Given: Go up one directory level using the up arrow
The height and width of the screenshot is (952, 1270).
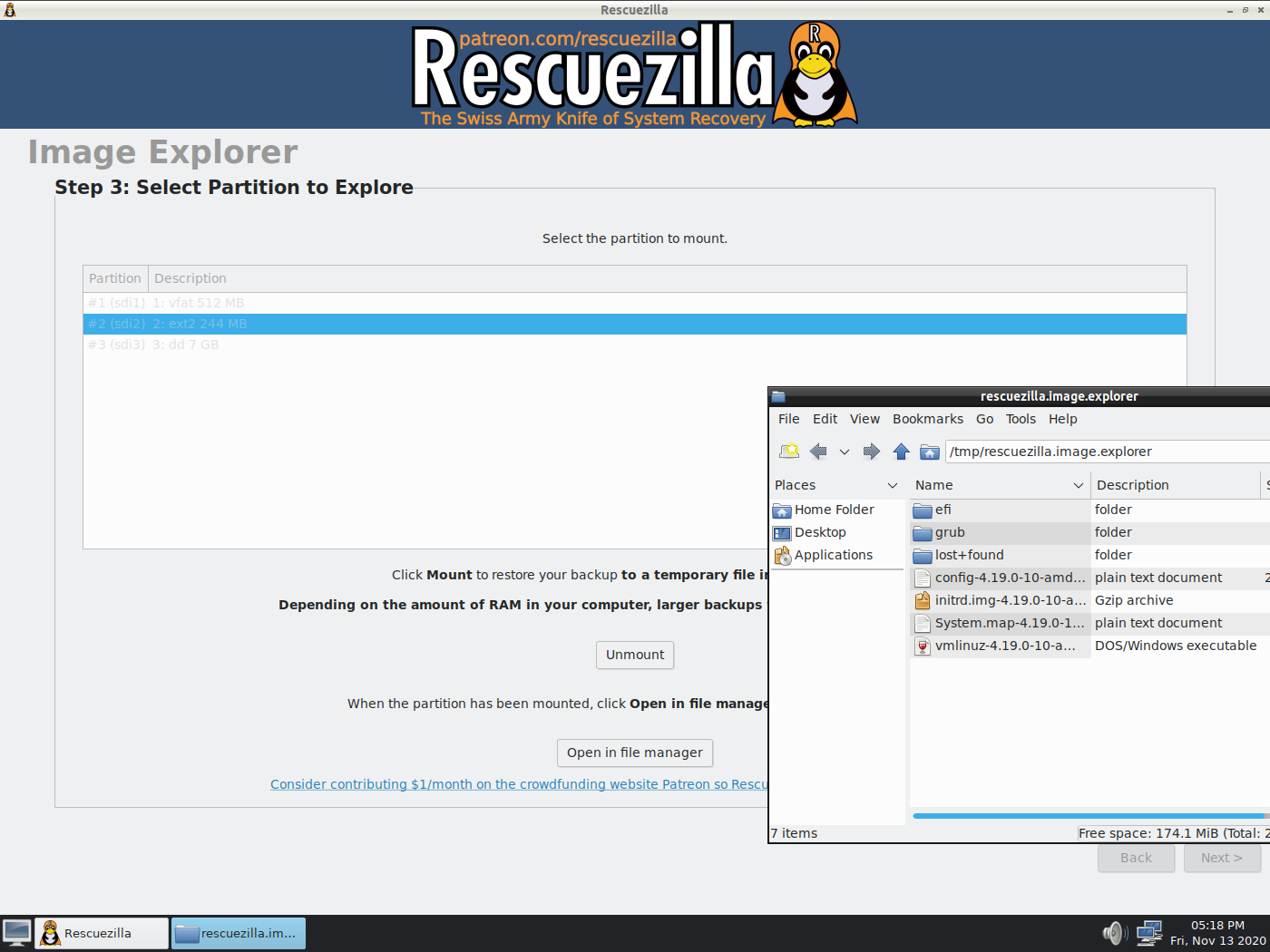Looking at the screenshot, I should point(901,451).
